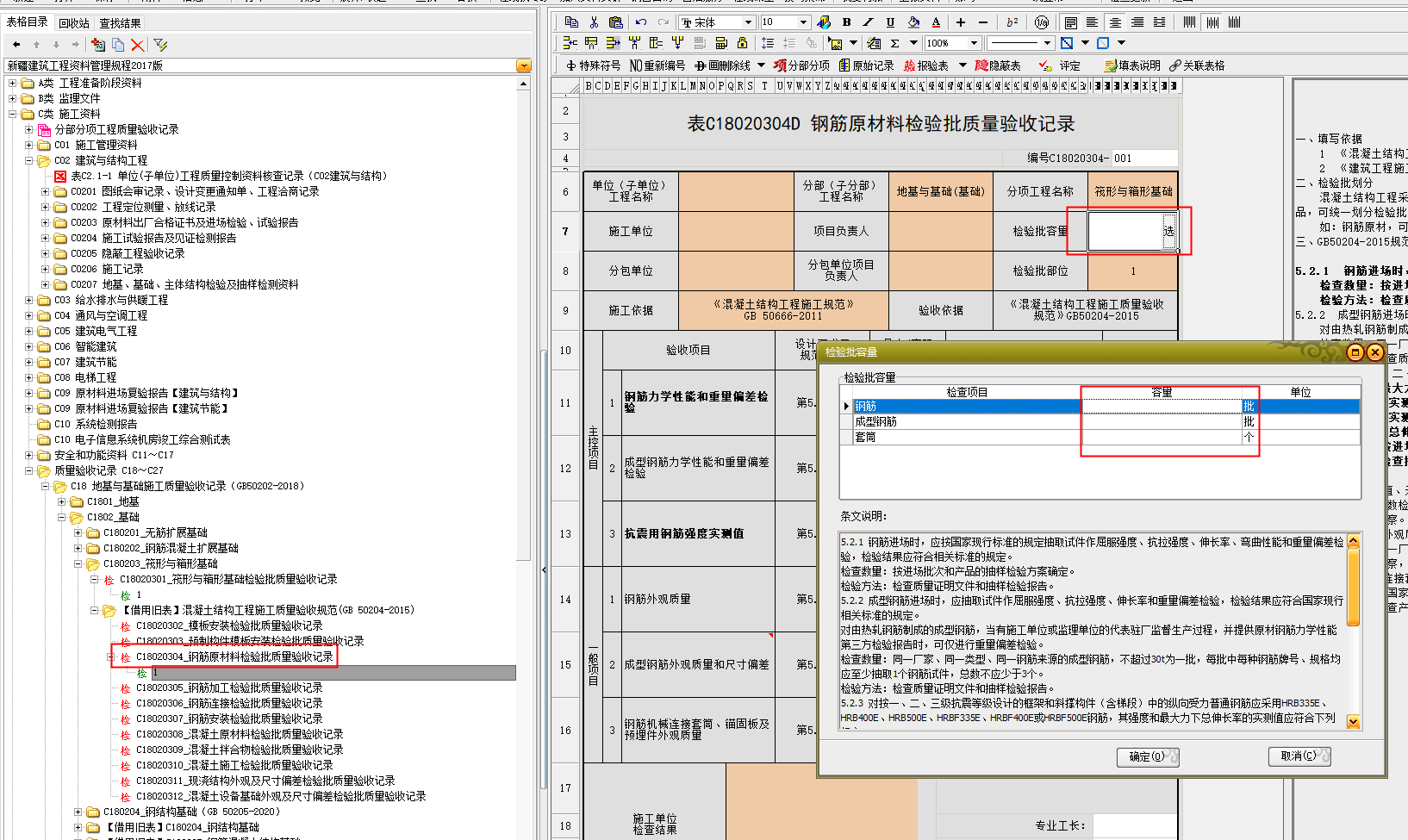Viewport: 1408px width, 840px height.
Task: Expand the C03 给水排水与供暖工程 node
Action: click(28, 301)
